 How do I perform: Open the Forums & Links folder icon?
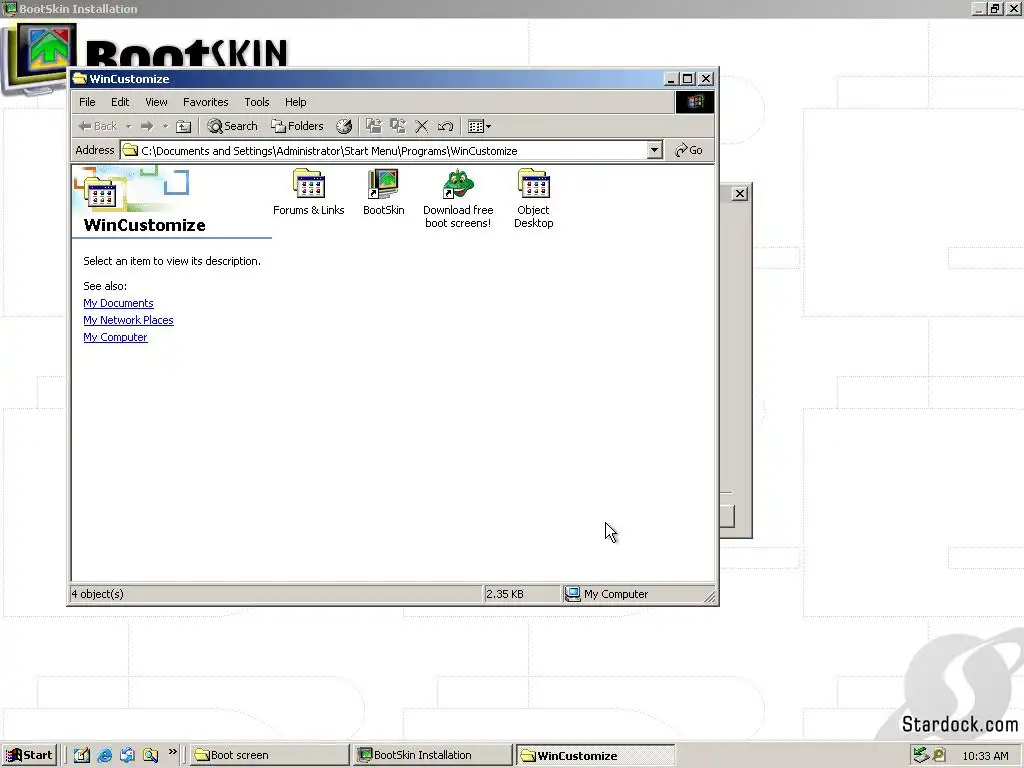click(309, 184)
